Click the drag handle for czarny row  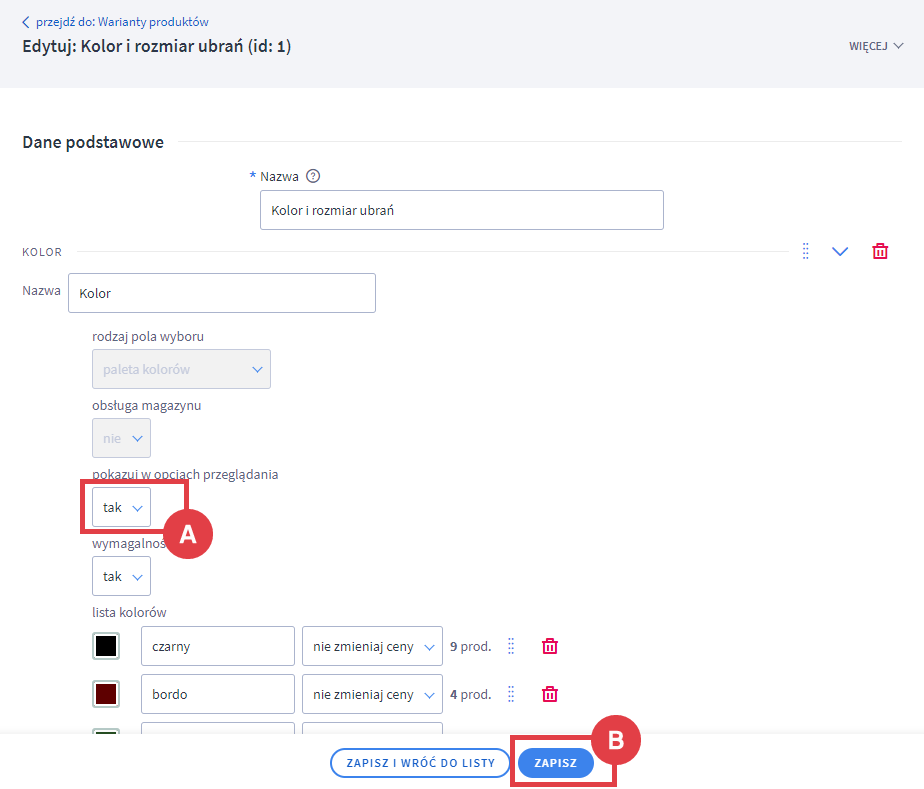pos(511,646)
